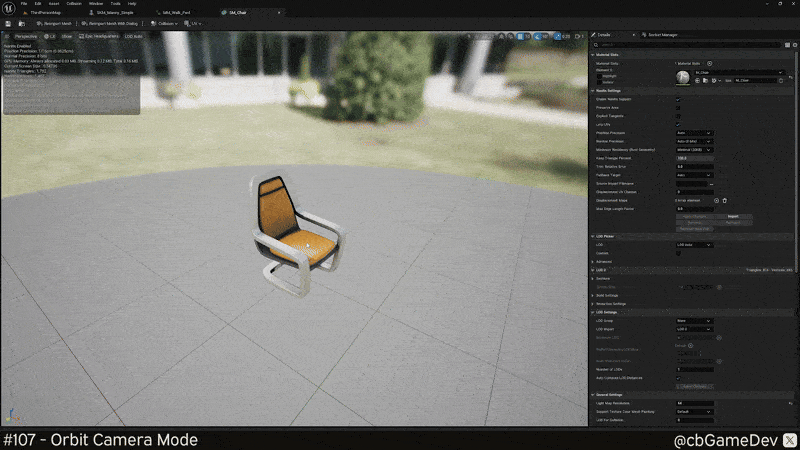The height and width of the screenshot is (450, 800).
Task: Toggle the Explicit Tangents checkbox
Action: [678, 116]
